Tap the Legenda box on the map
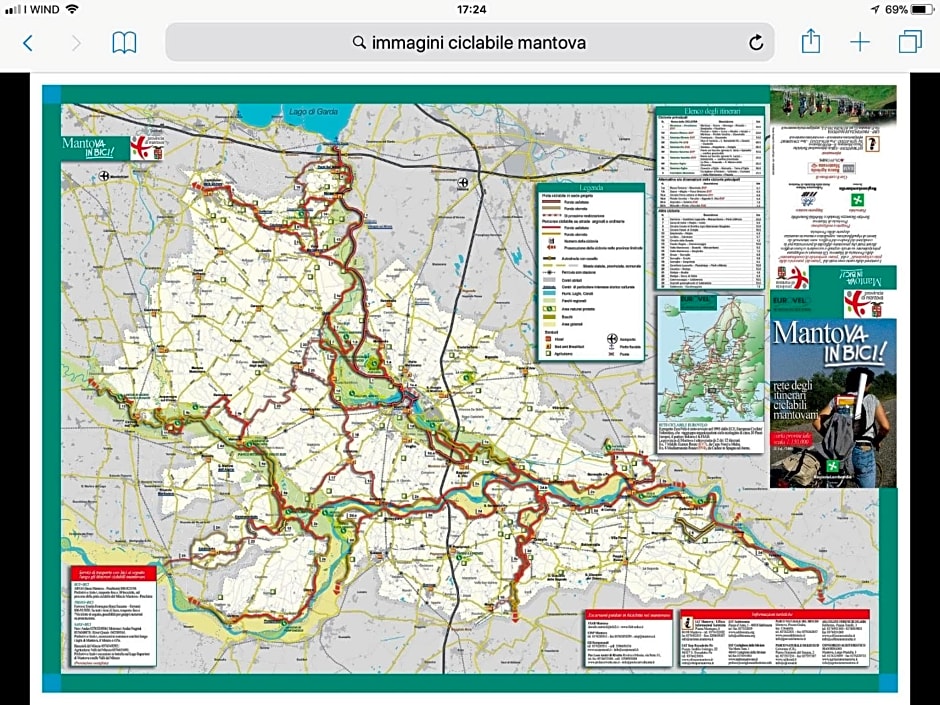The height and width of the screenshot is (705, 940). tap(590, 270)
